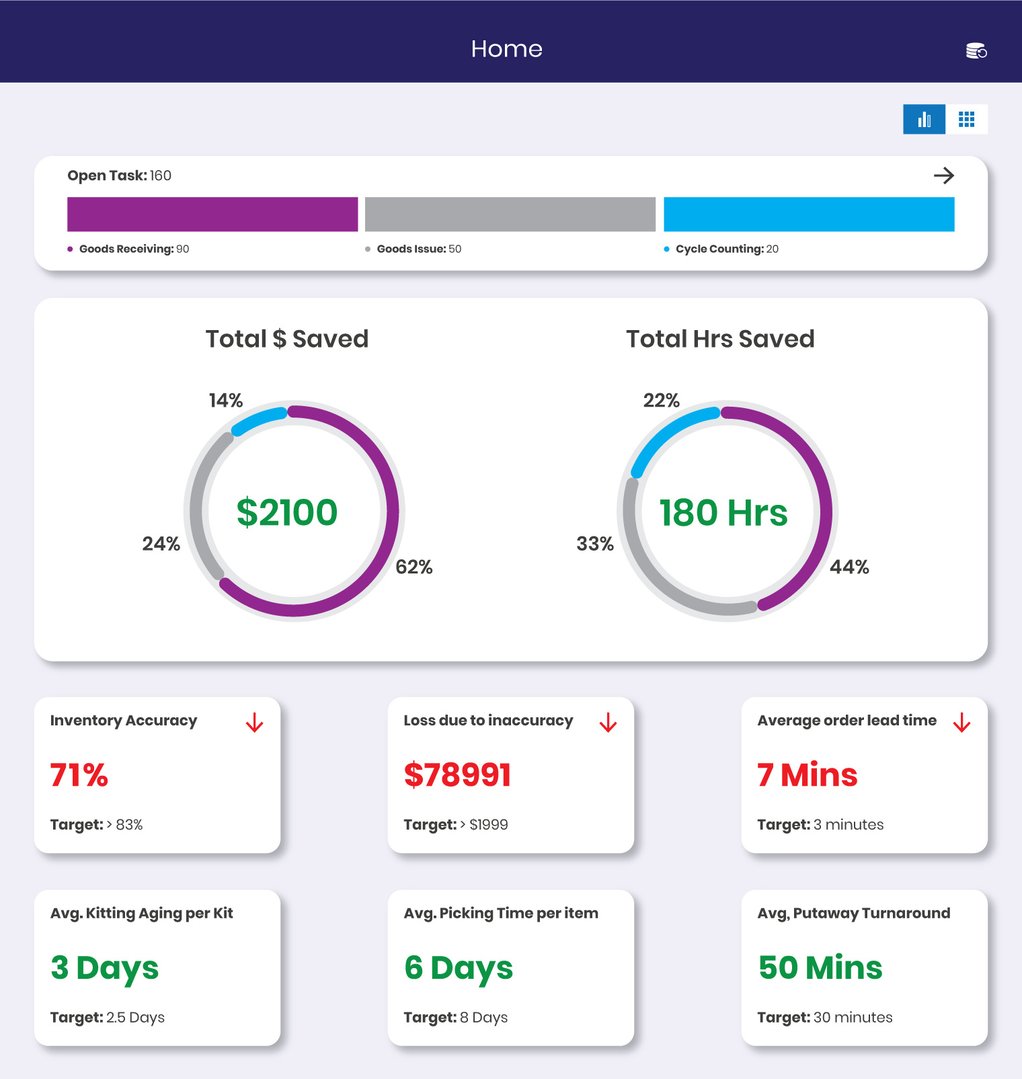Image resolution: width=1022 pixels, height=1079 pixels.
Task: Open the Avg, Putaway Turnaround card
Action: [x=864, y=966]
